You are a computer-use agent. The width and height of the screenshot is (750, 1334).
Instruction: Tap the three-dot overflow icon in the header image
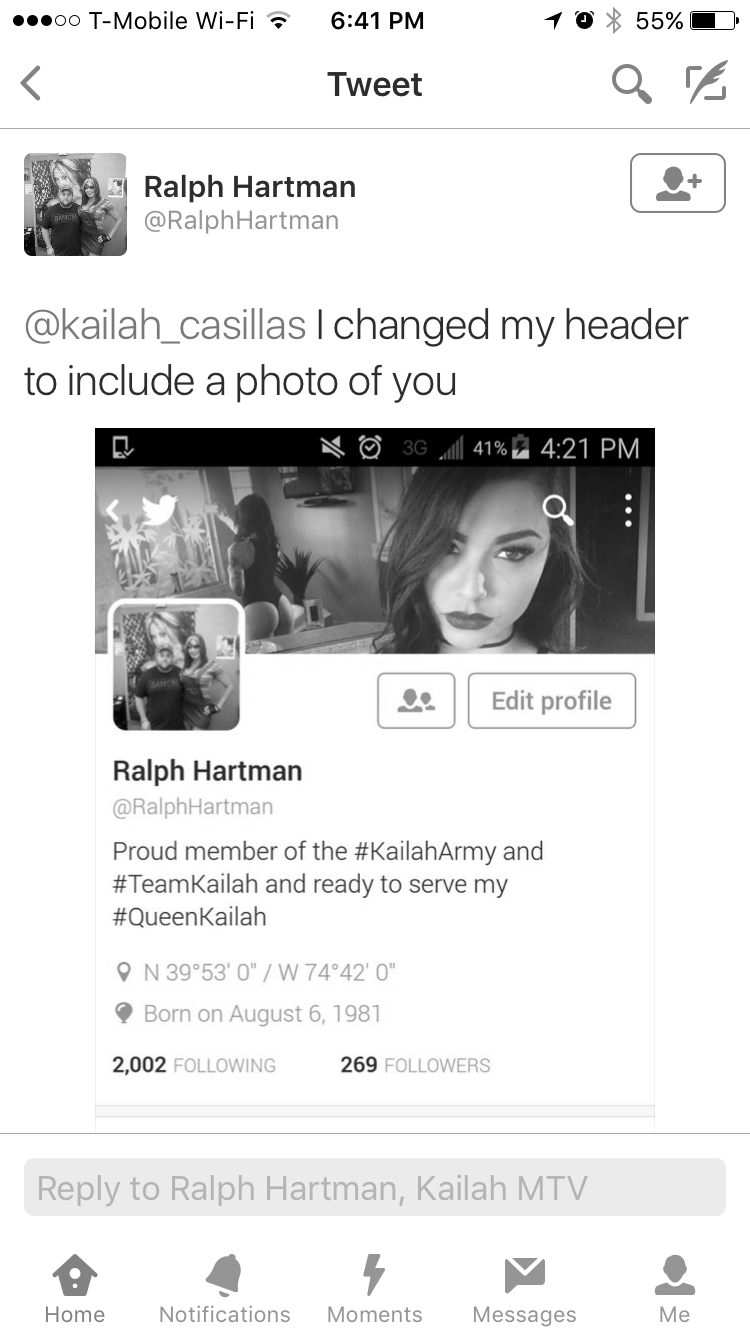click(628, 510)
